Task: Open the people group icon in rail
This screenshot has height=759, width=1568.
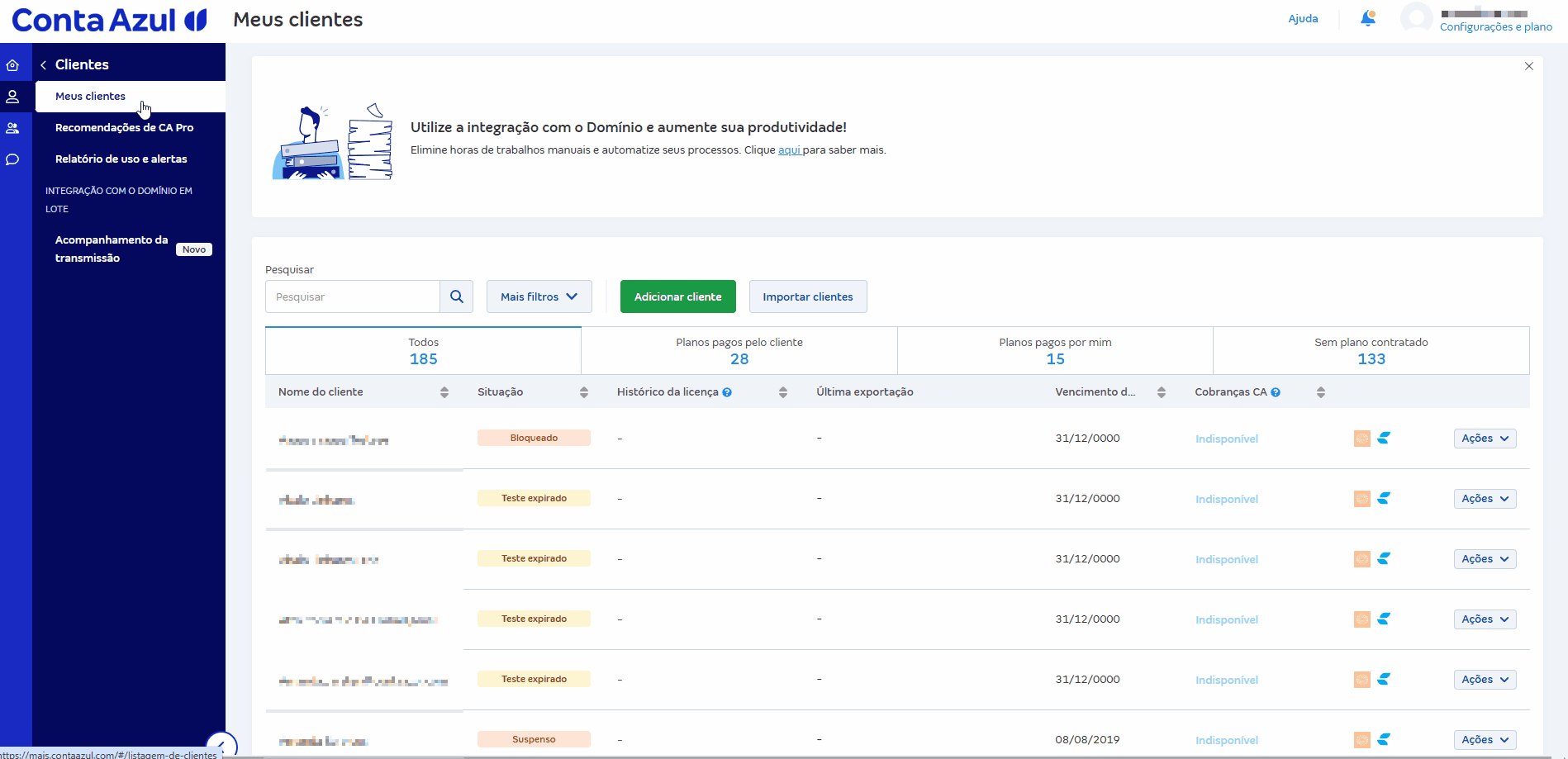Action: point(12,128)
